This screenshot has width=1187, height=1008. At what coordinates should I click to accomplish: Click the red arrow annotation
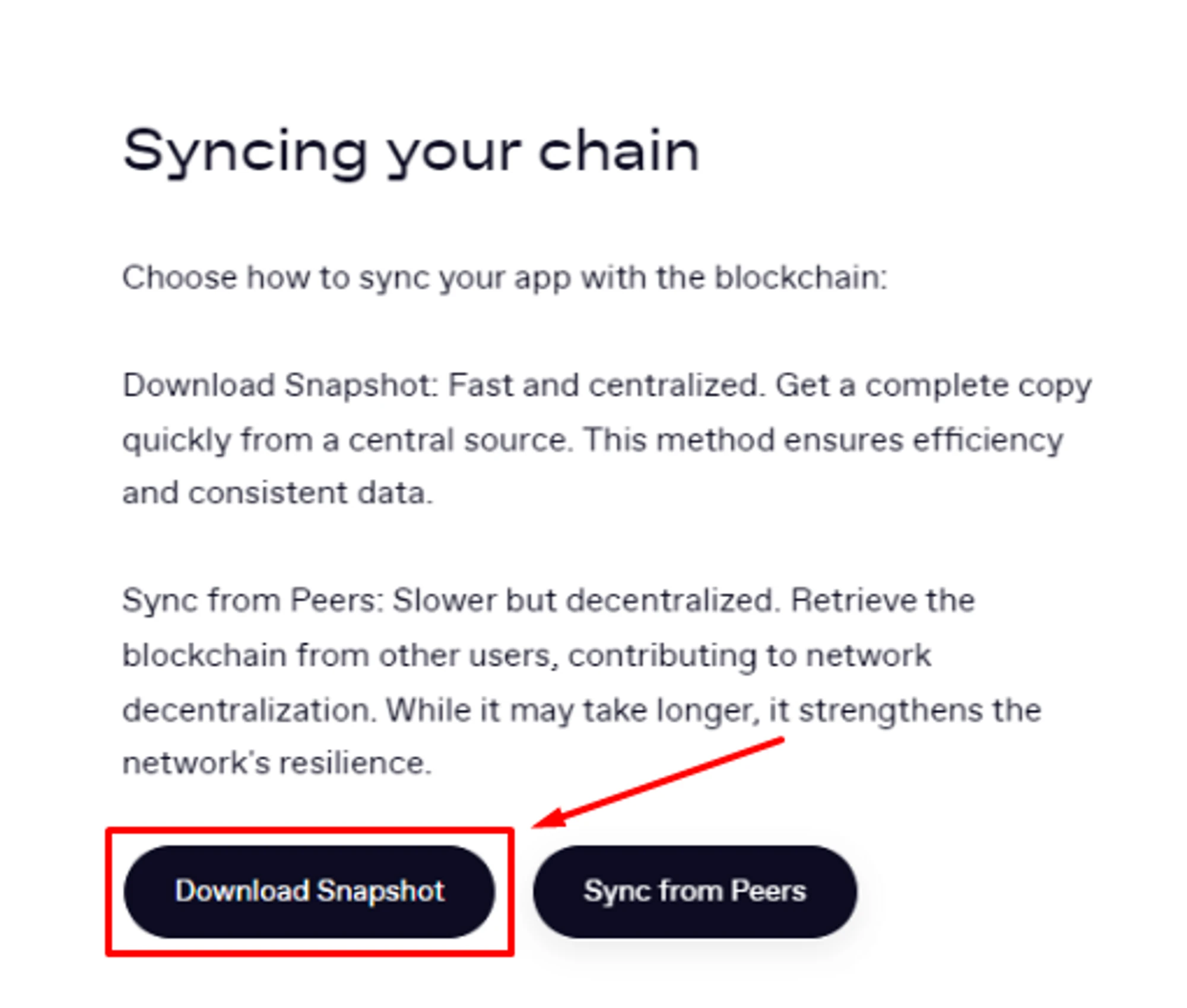tap(659, 784)
